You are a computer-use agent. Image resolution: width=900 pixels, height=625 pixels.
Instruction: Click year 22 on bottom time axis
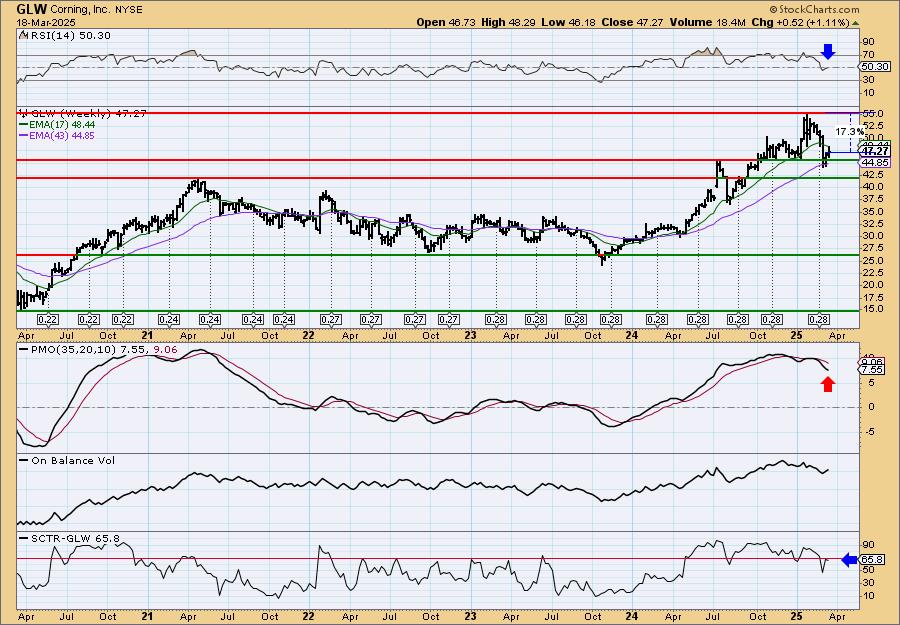[309, 616]
